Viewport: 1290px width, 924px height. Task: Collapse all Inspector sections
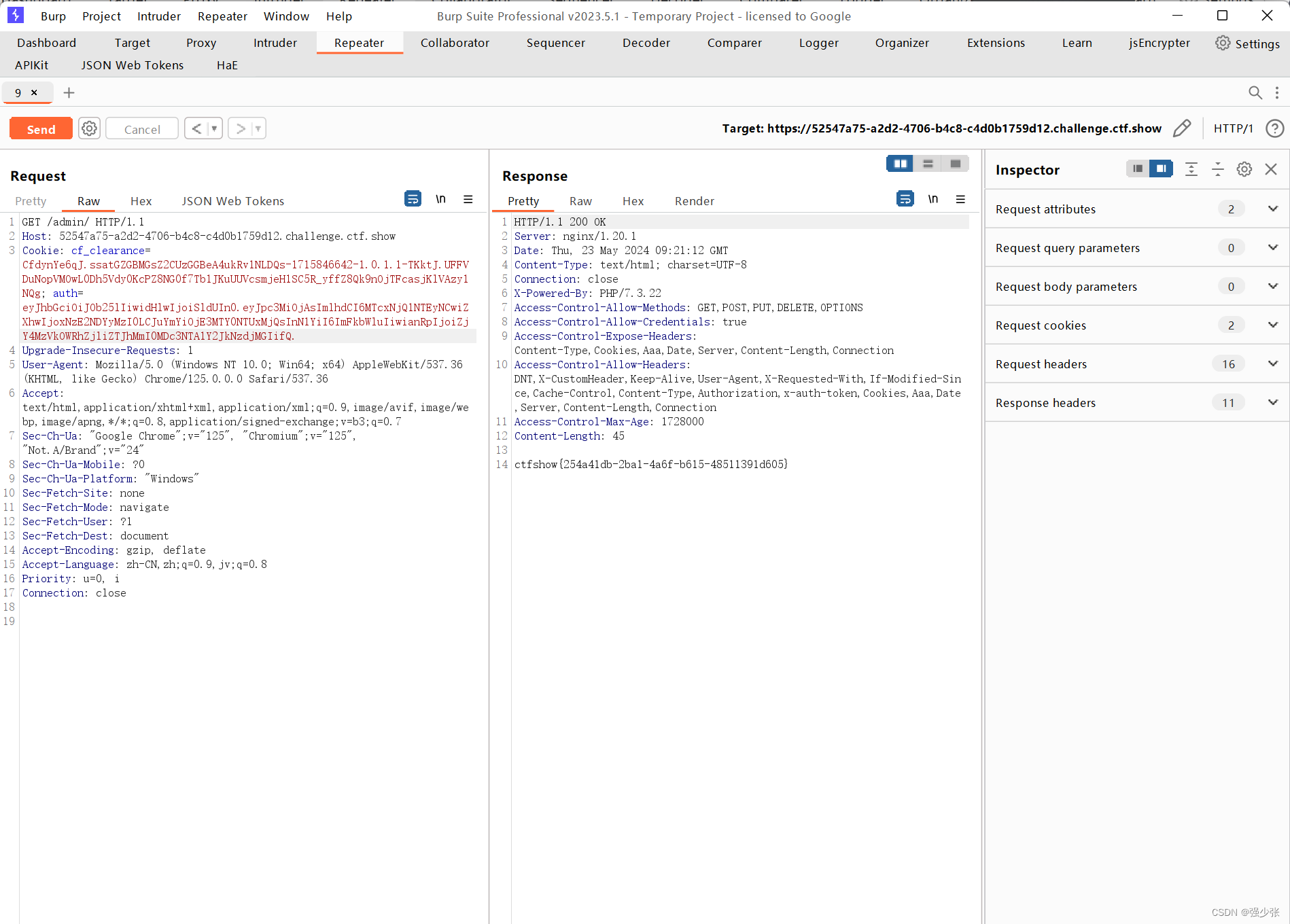click(x=1218, y=169)
